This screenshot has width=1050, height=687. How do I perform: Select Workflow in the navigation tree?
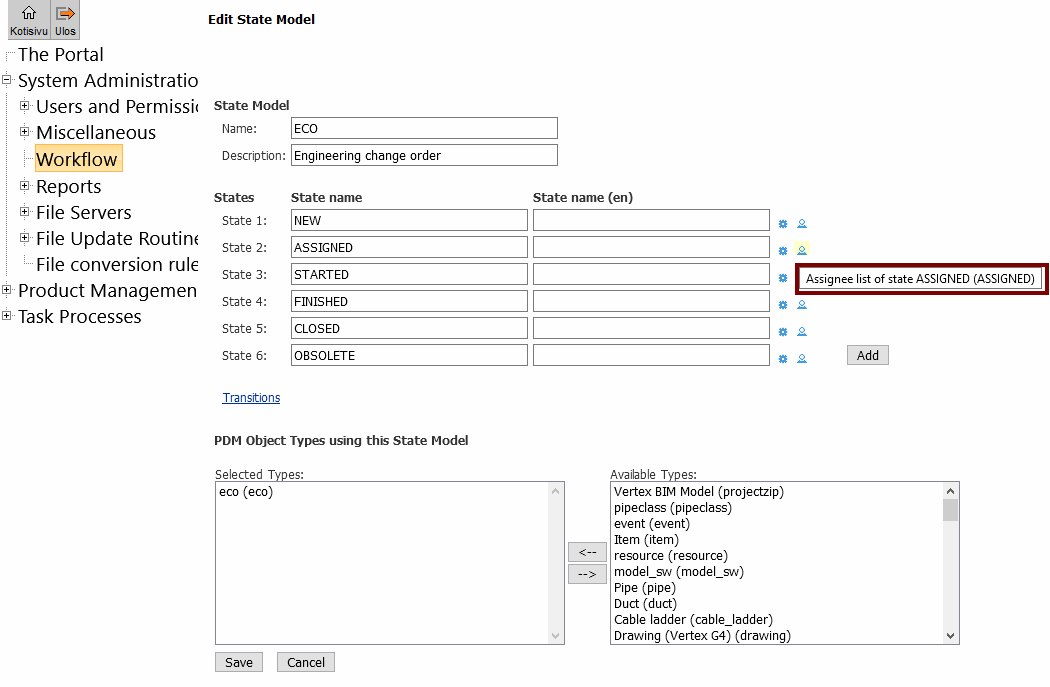pyautogui.click(x=77, y=159)
